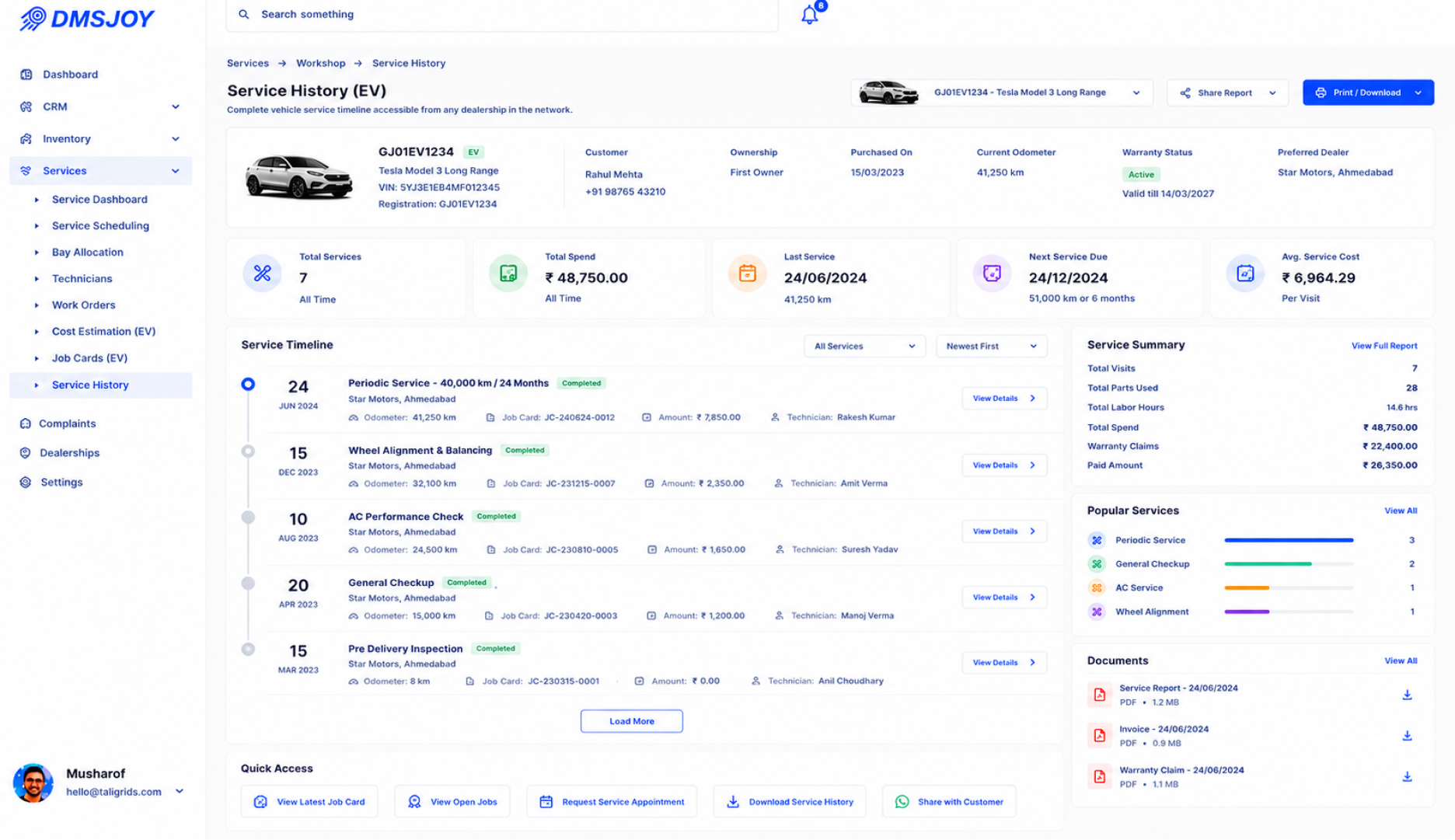Open the vehicle selector dropdown

[x=1002, y=92]
